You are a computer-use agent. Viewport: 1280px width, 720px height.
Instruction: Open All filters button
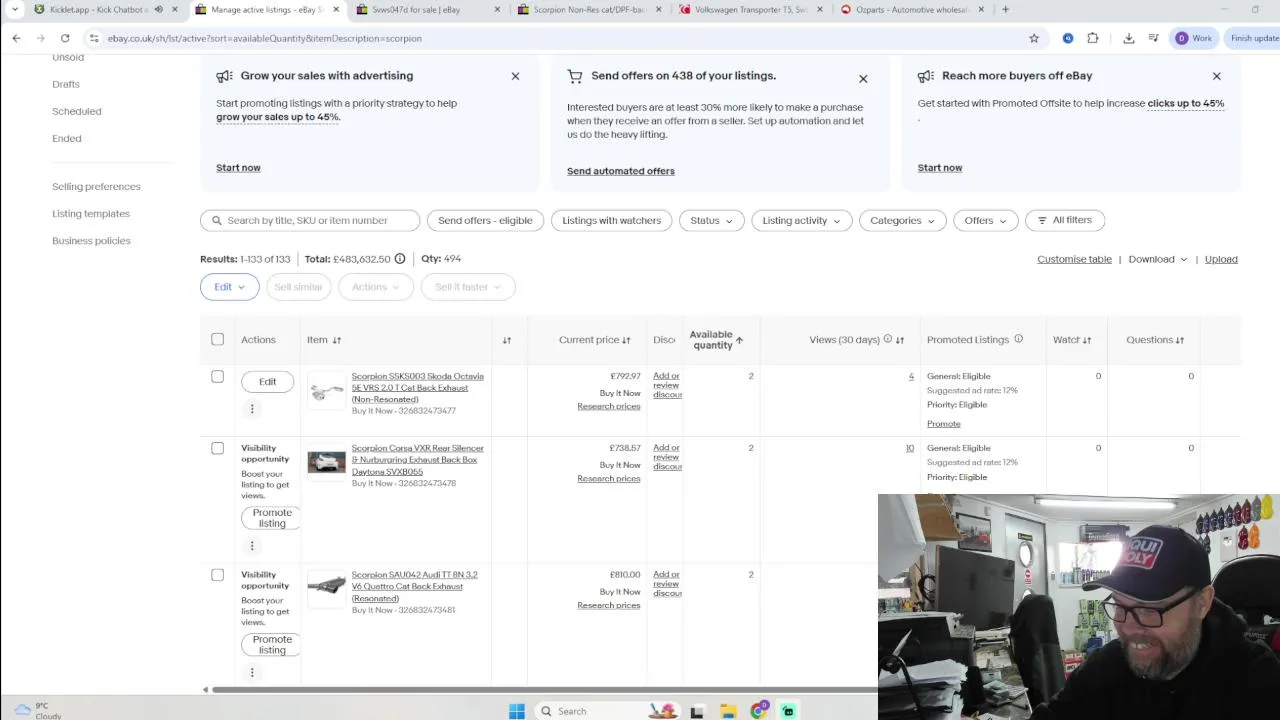1064,220
